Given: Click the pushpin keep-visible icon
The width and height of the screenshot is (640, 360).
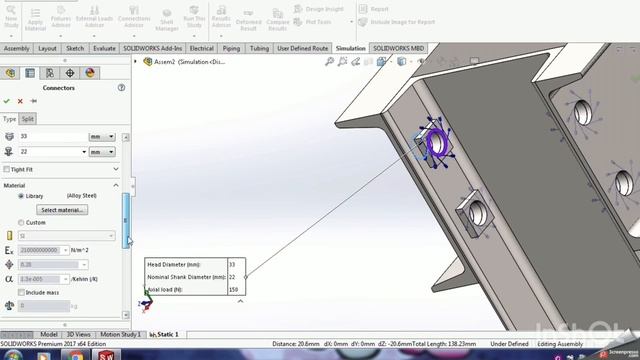Looking at the screenshot, I should point(33,101).
